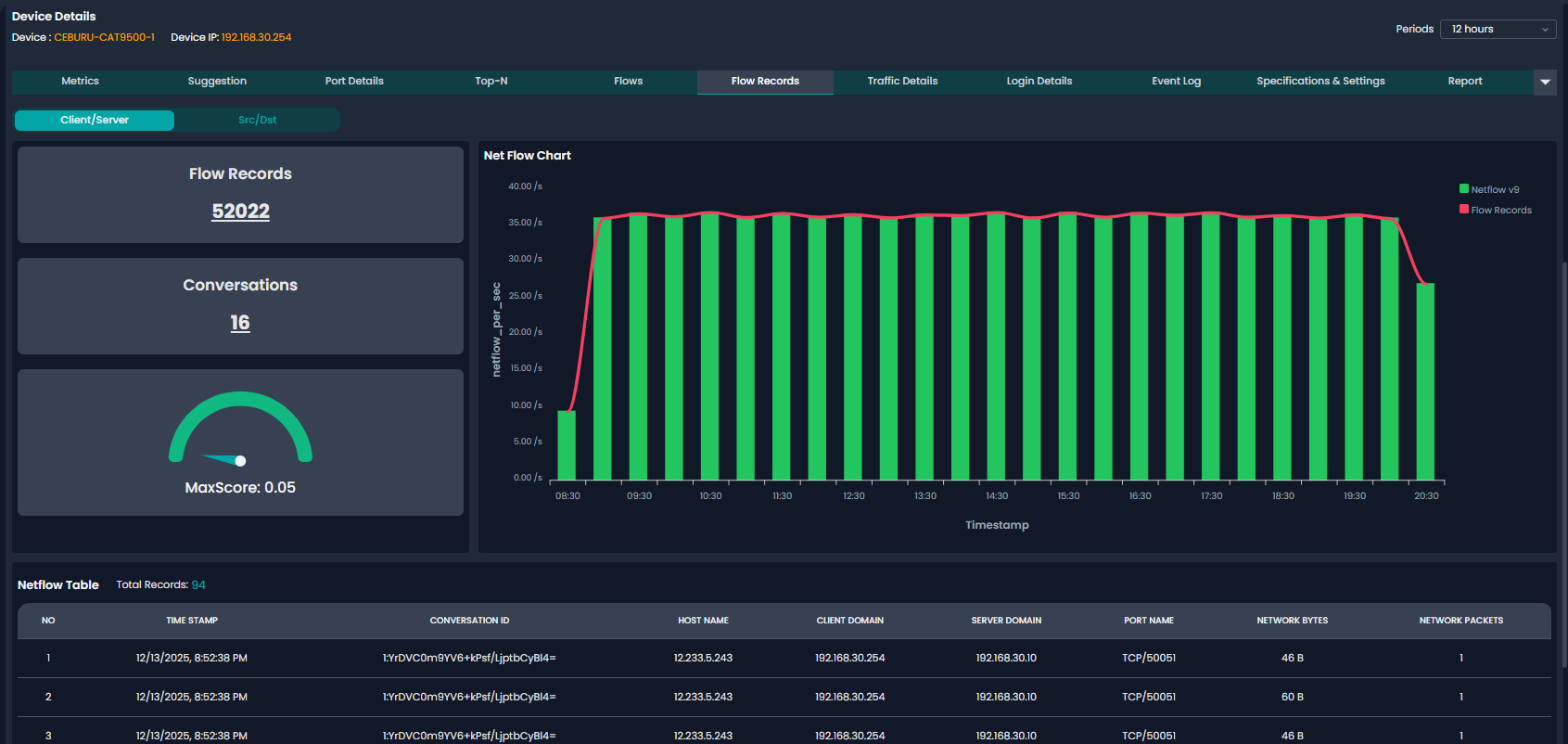Click the 14:30 timestamp axis label
Viewport: 1568px width, 744px height.
[997, 496]
